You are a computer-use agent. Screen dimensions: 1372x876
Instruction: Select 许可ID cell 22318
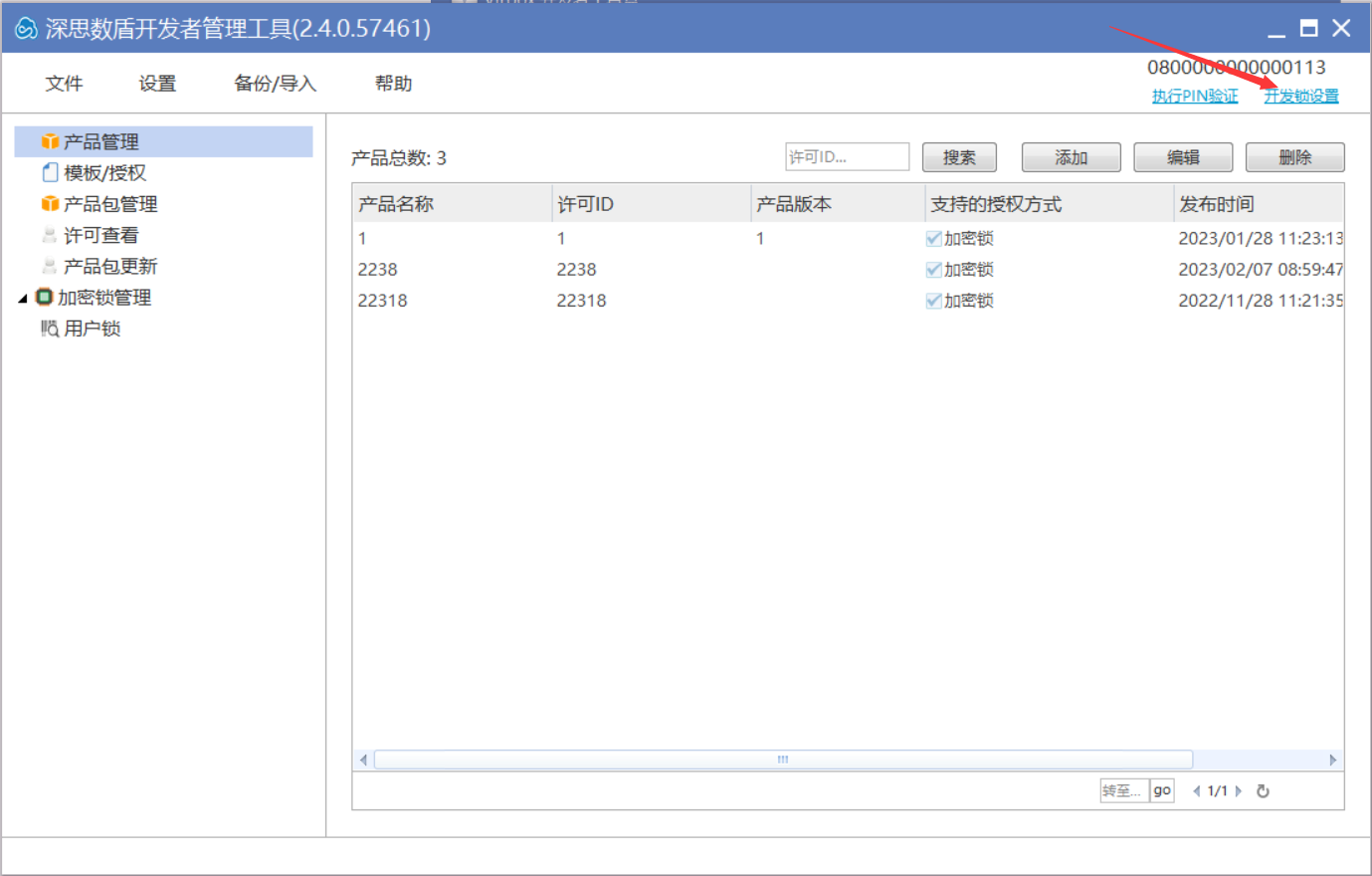point(582,301)
